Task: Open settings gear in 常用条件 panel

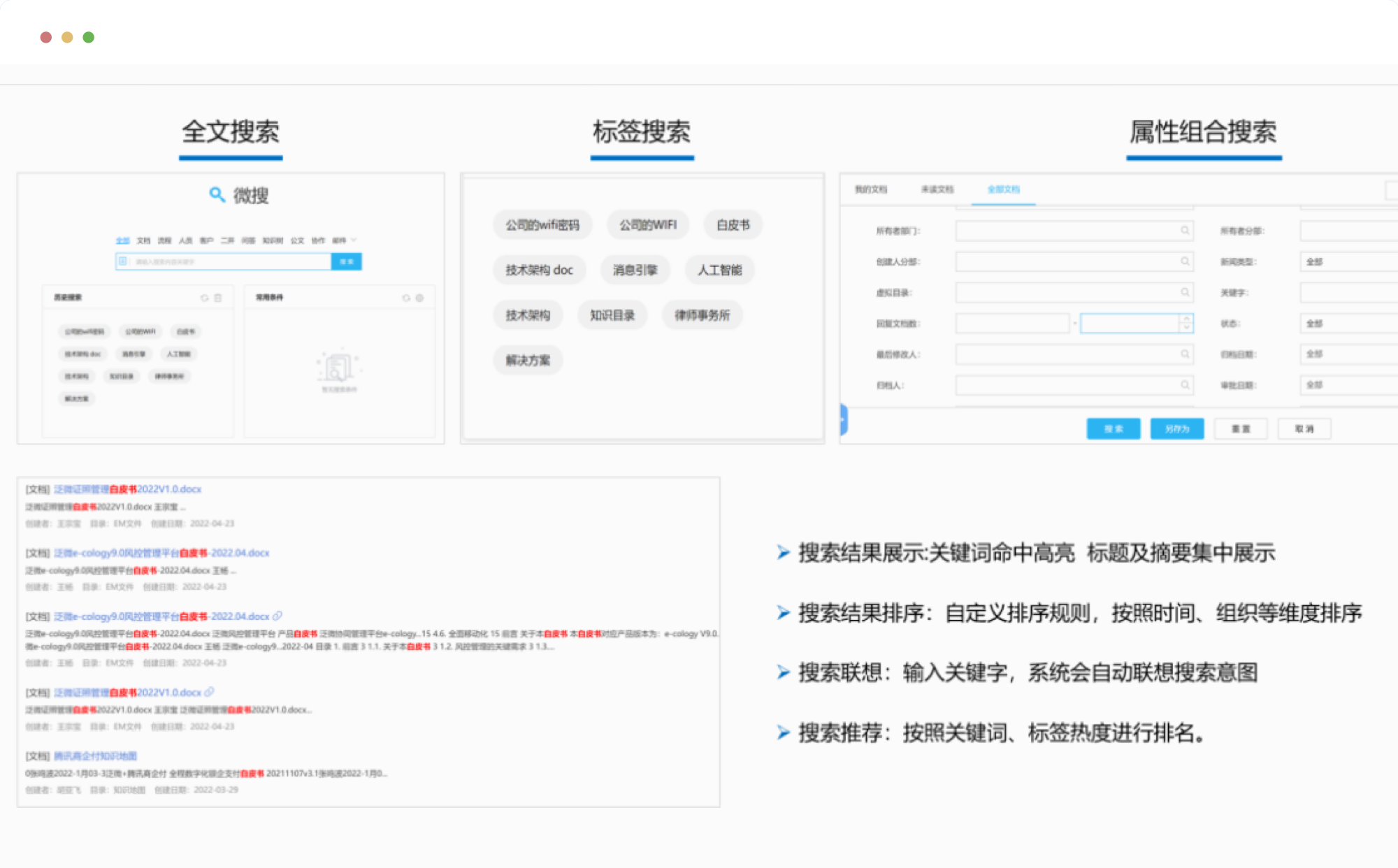Action: [420, 298]
